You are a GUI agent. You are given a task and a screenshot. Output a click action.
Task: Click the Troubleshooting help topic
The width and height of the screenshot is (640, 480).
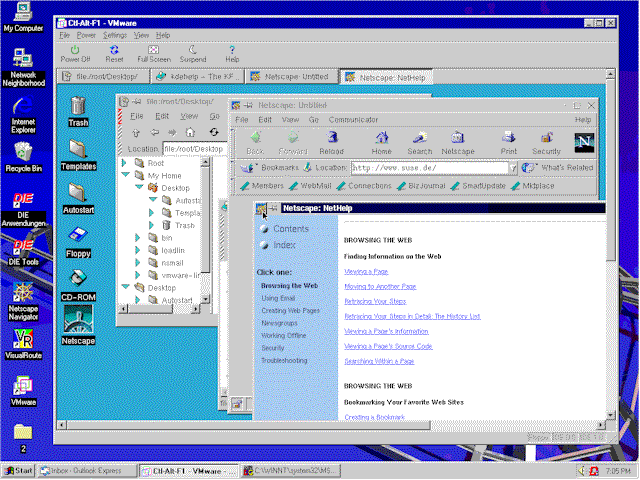284,361
